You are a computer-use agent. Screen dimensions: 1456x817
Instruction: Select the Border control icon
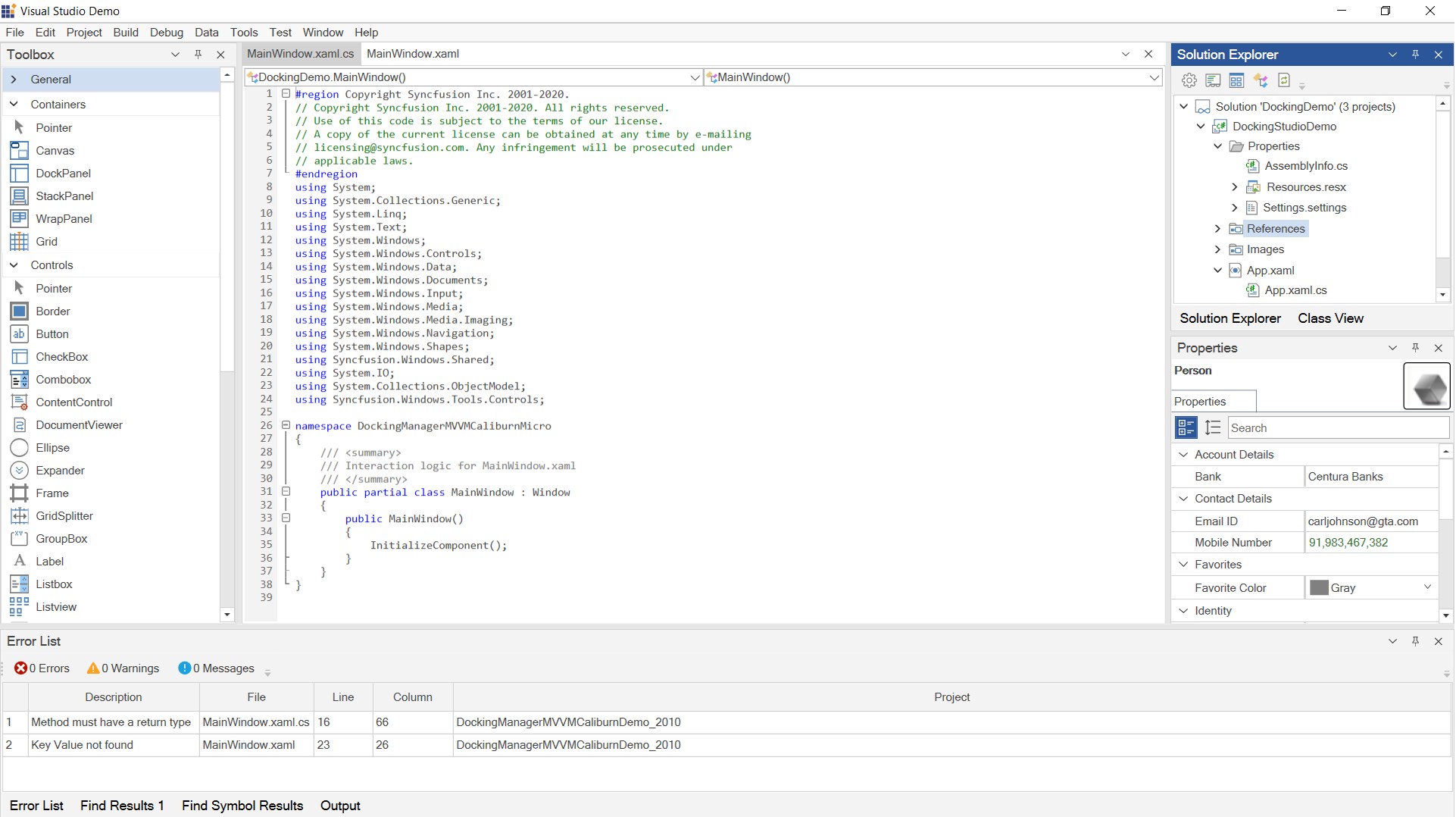[19, 311]
